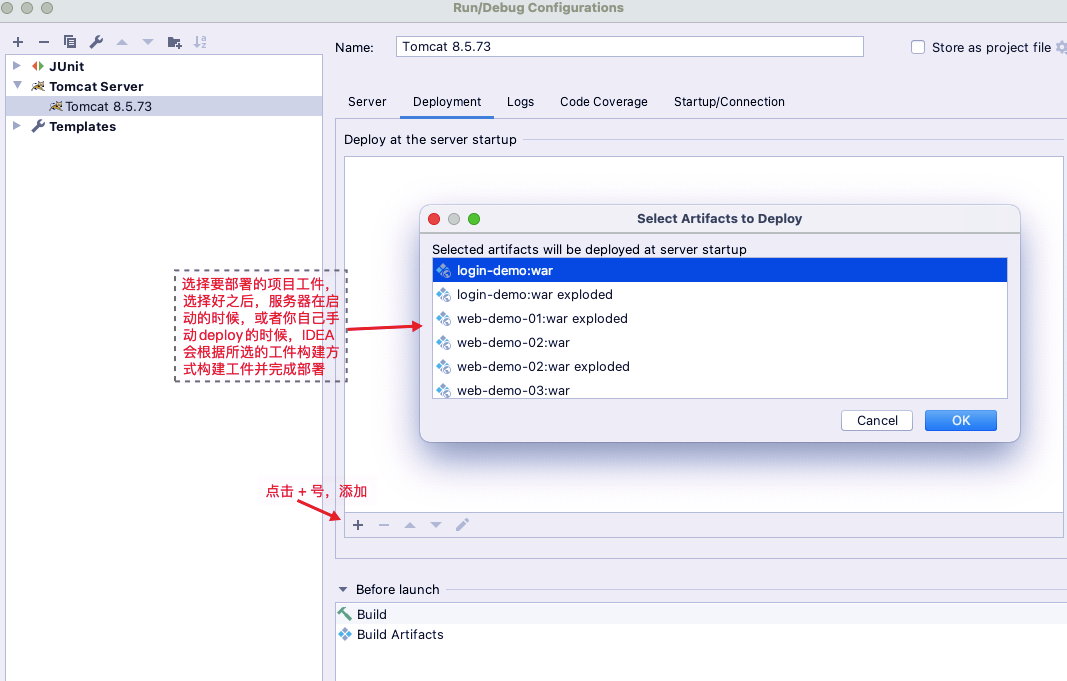Viewport: 1067px width, 681px height.
Task: Open the Startup/Connection tab
Action: (729, 101)
